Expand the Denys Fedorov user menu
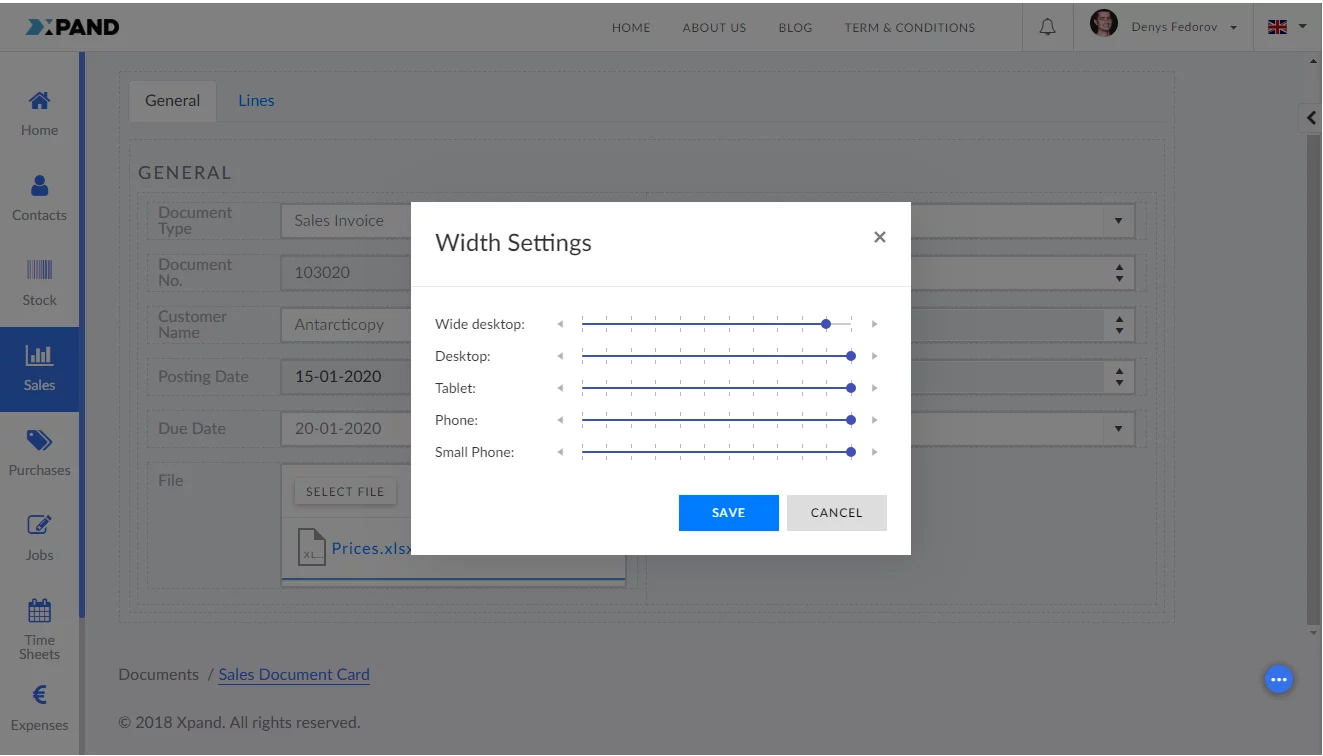 (1165, 27)
